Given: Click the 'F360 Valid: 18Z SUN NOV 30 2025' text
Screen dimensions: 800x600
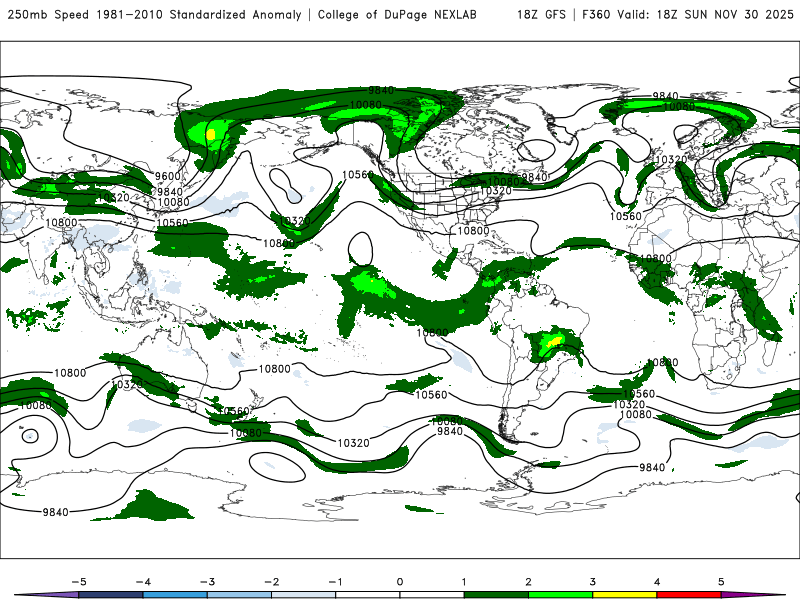Looking at the screenshot, I should 688,15.
